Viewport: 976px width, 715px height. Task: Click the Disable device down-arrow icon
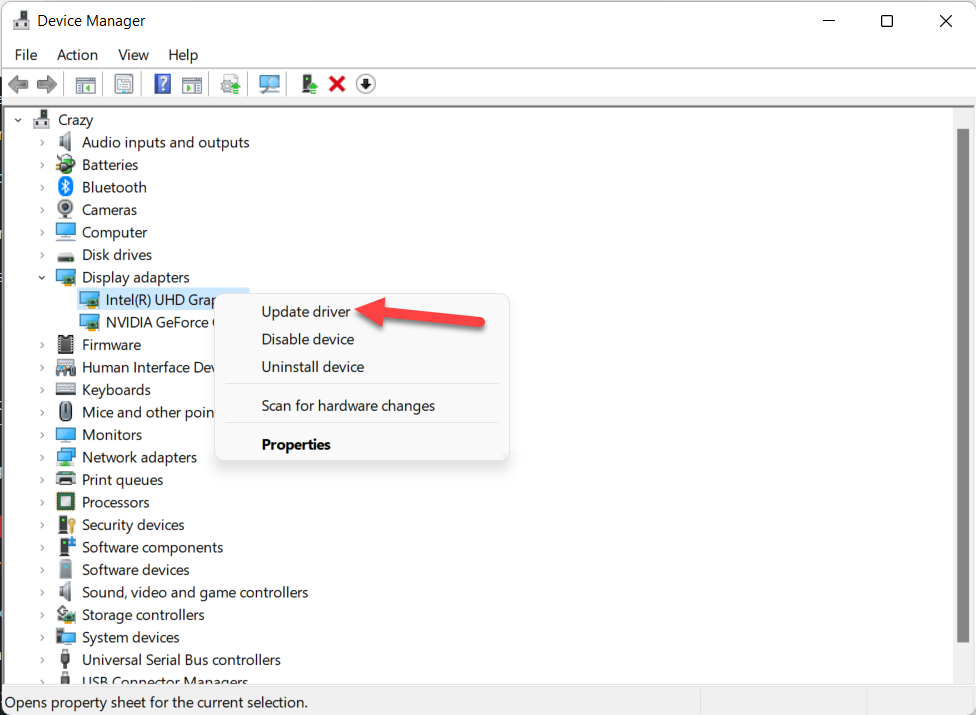tap(365, 84)
